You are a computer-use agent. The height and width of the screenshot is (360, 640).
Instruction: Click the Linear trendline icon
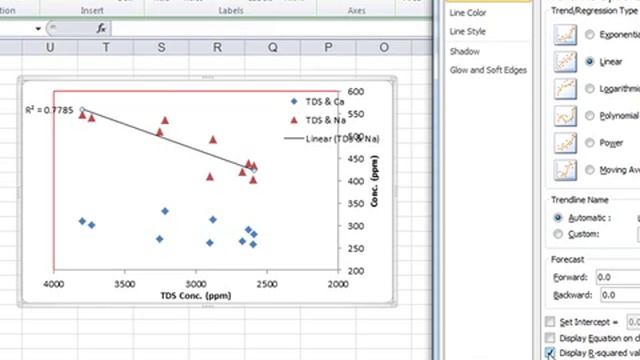tap(565, 62)
